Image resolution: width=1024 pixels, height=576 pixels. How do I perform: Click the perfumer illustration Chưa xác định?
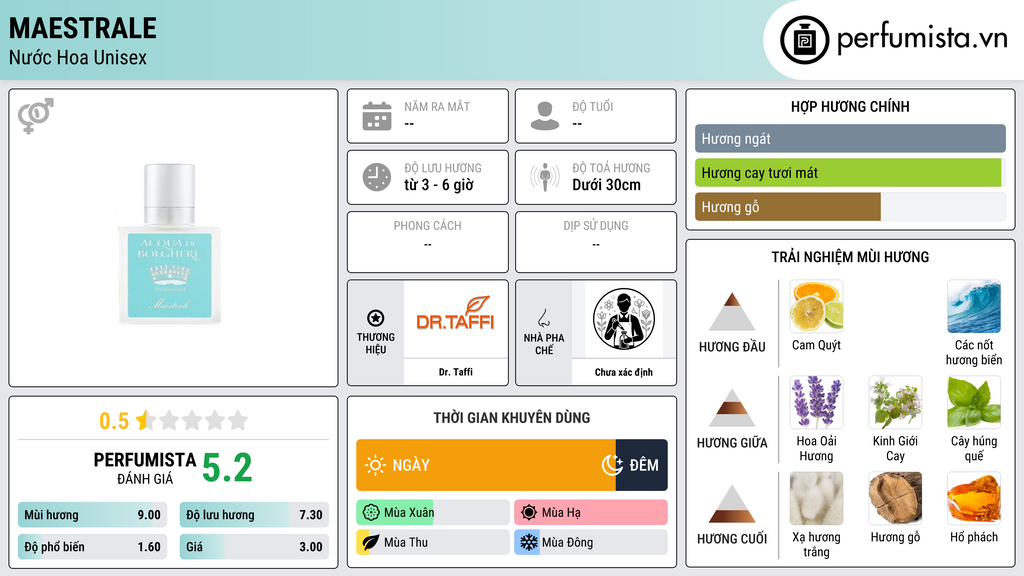(x=624, y=319)
